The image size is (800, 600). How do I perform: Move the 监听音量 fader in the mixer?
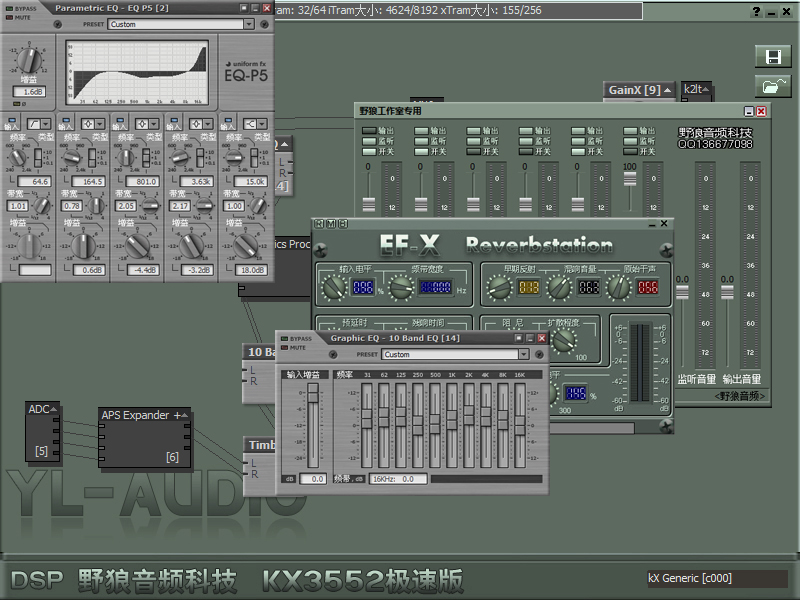[x=682, y=293]
